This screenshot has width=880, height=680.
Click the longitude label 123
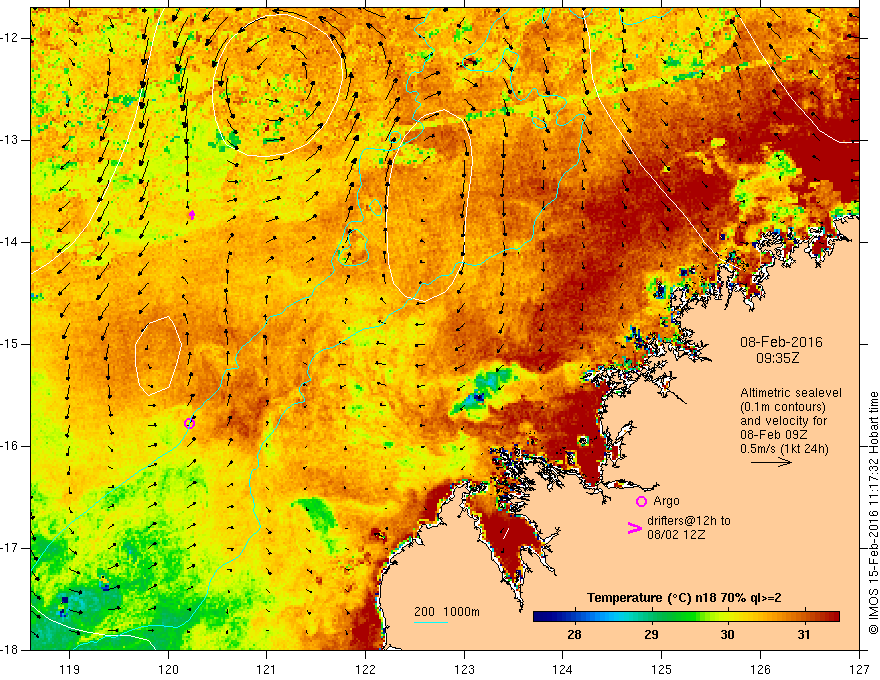pos(464,669)
